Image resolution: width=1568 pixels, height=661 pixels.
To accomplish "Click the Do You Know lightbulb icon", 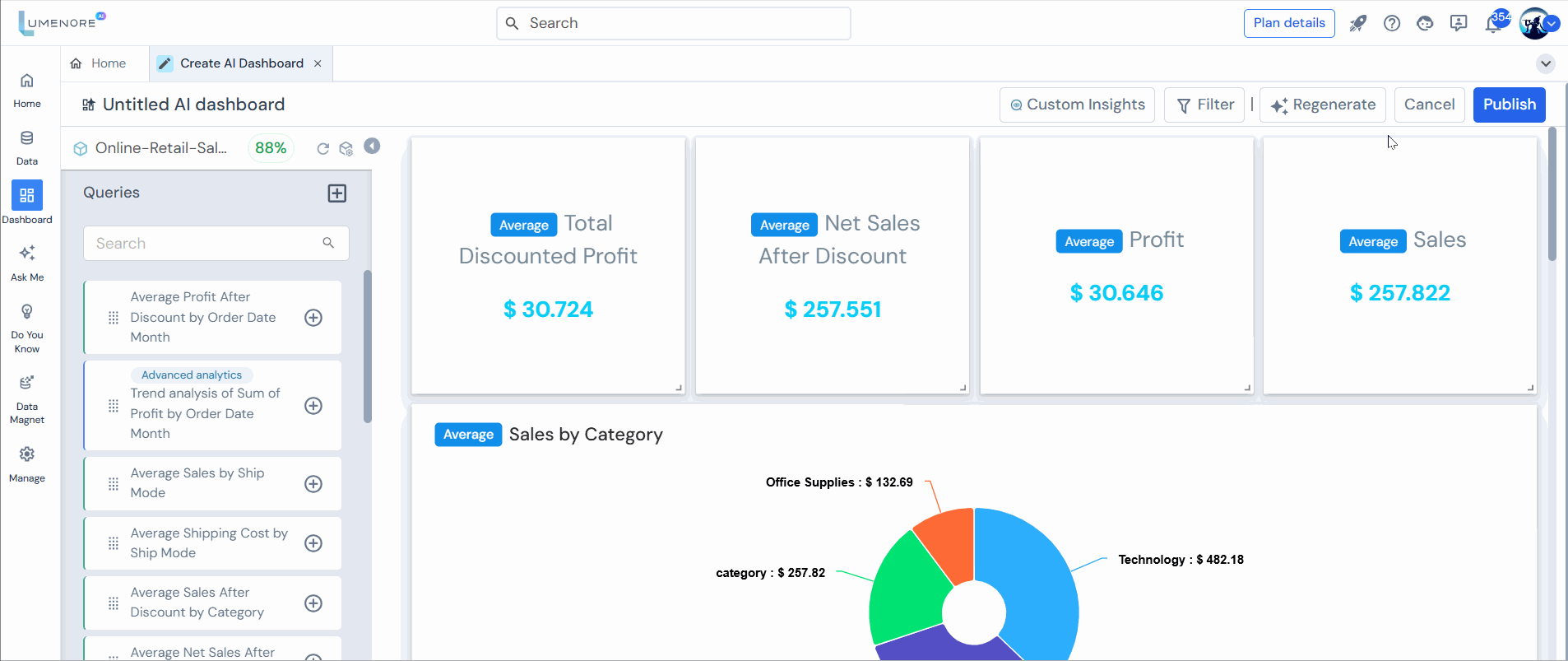I will pos(27,312).
